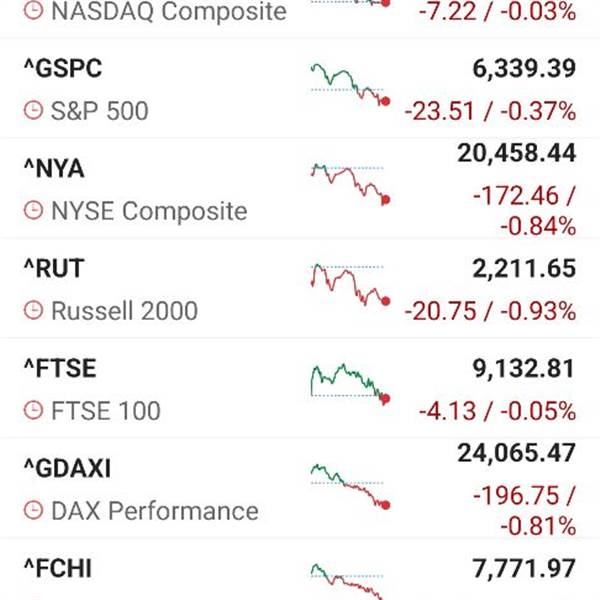Select the ^FTSE ticker symbol
The width and height of the screenshot is (600, 600).
[x=60, y=368]
